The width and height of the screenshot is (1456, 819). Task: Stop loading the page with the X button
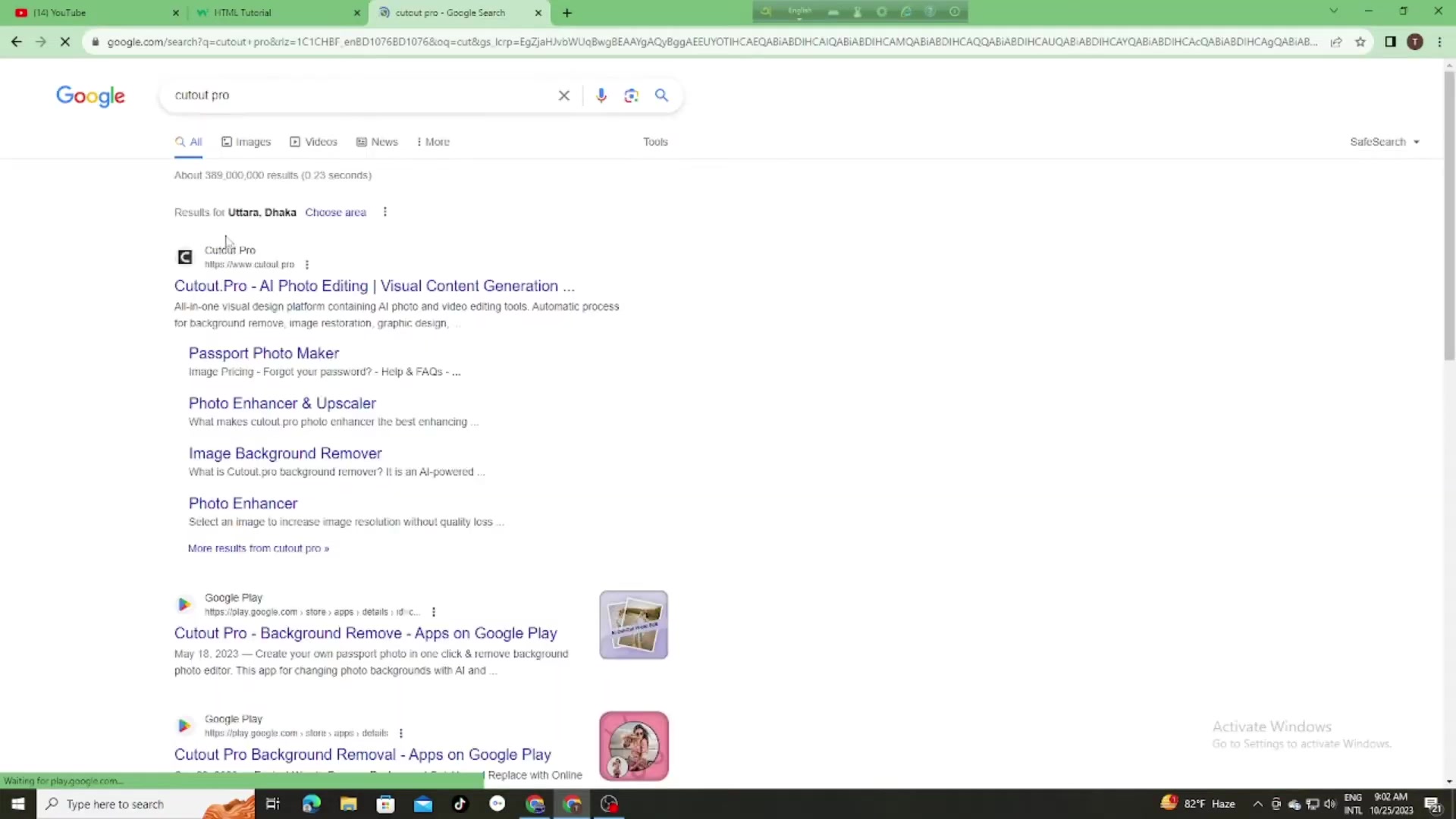[x=65, y=42]
